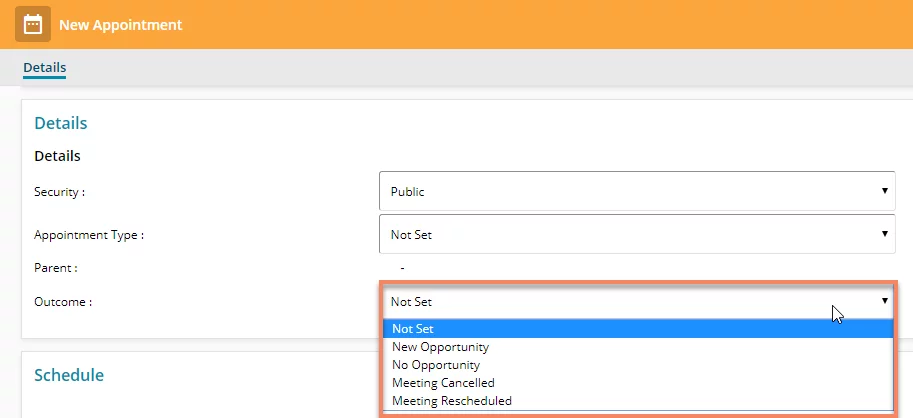Click the Schedule section heading
This screenshot has width=913, height=418.
(69, 375)
